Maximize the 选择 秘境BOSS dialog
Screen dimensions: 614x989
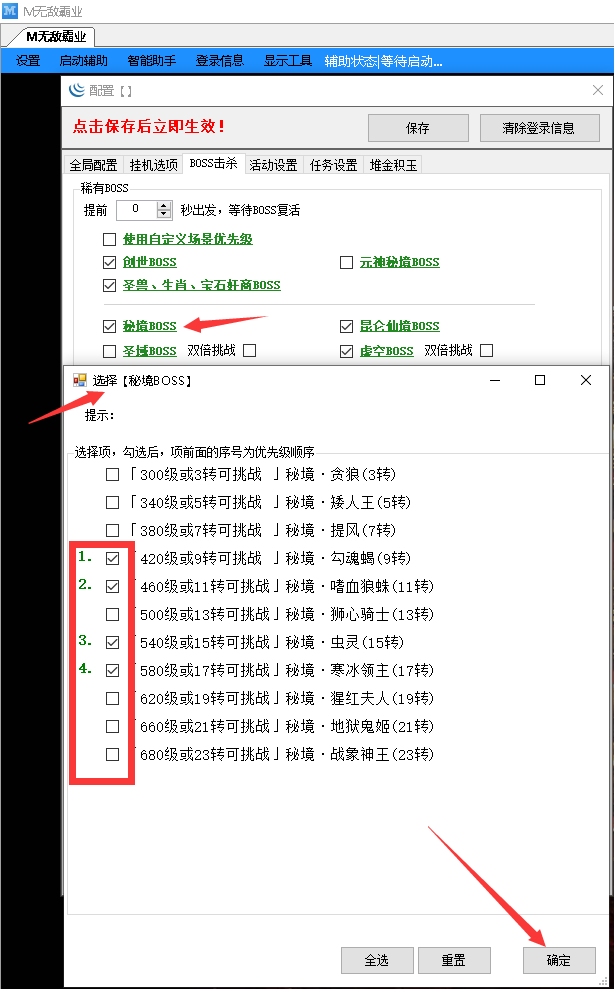(x=540, y=380)
